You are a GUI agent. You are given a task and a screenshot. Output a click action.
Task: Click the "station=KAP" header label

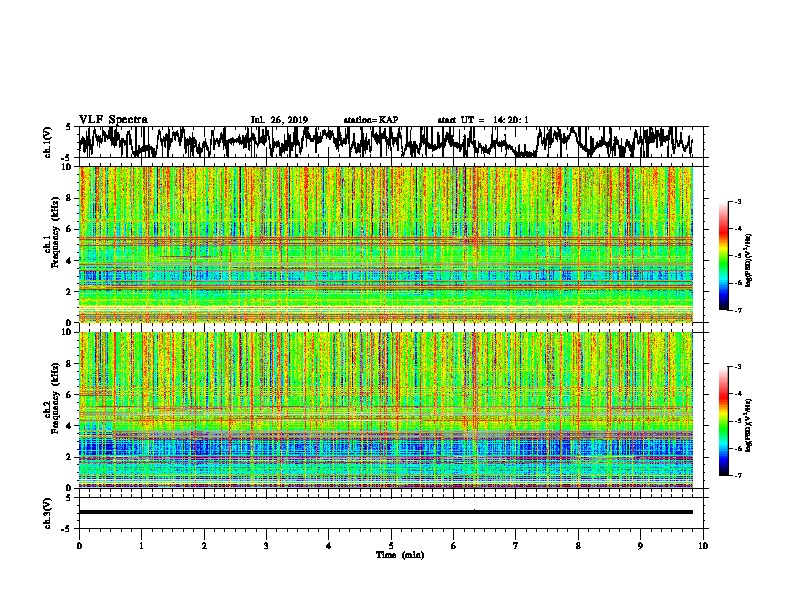pyautogui.click(x=371, y=120)
